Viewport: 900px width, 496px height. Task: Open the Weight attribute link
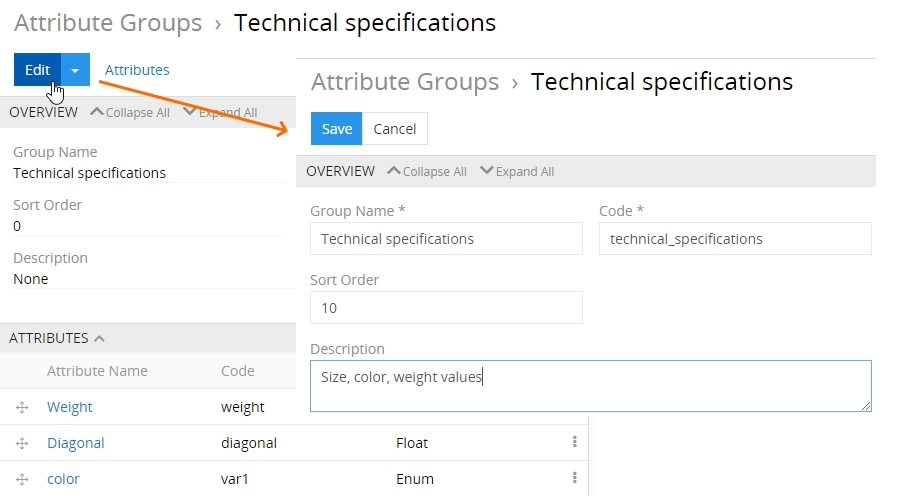coord(70,407)
